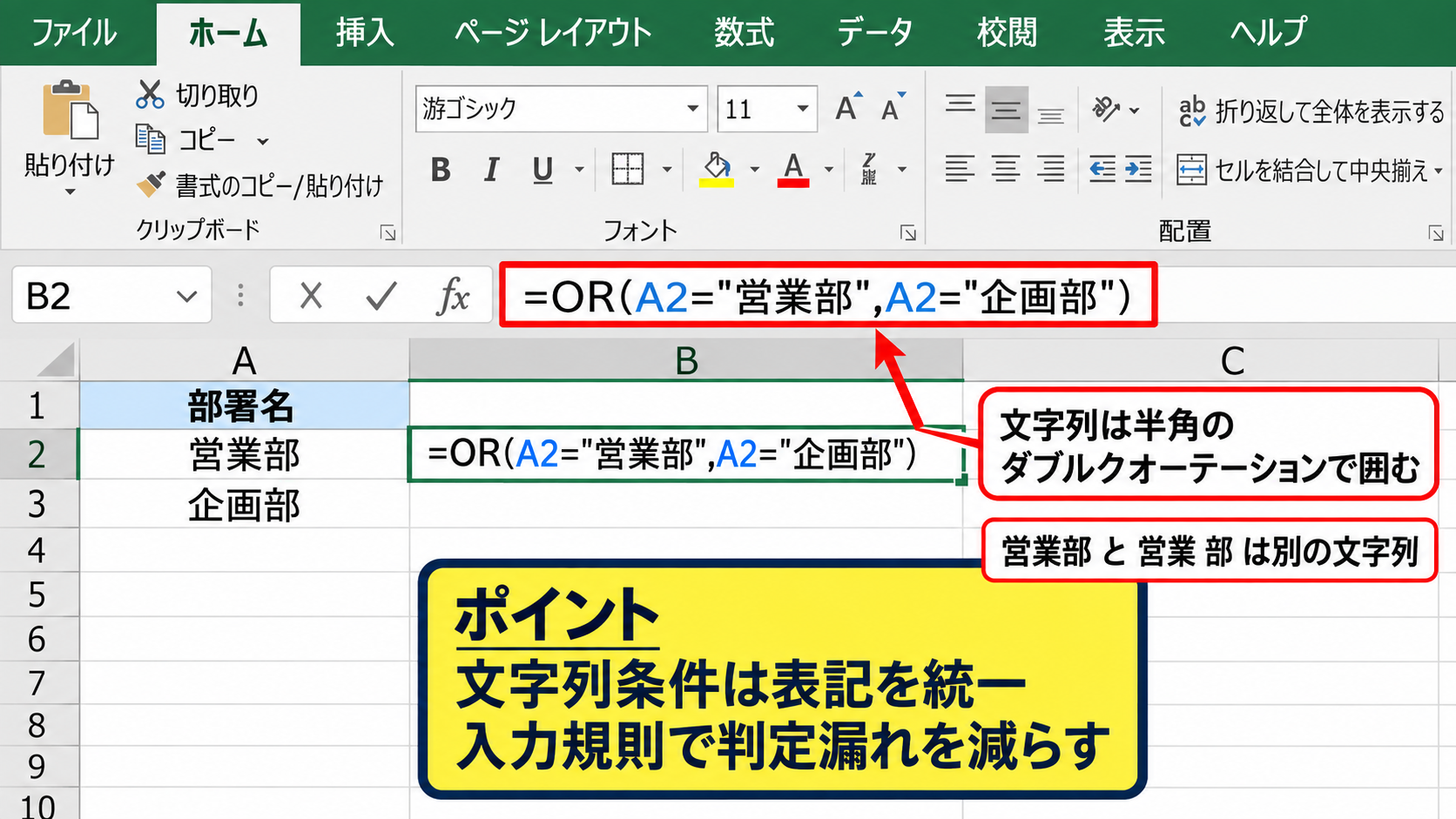Click the borders grid icon
Image resolution: width=1456 pixels, height=819 pixels.
click(627, 169)
